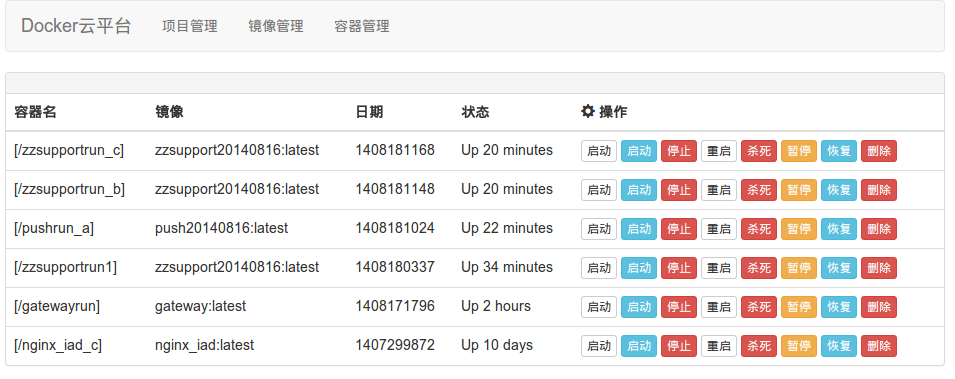Select container name [/gatewayrun]

(x=57, y=306)
